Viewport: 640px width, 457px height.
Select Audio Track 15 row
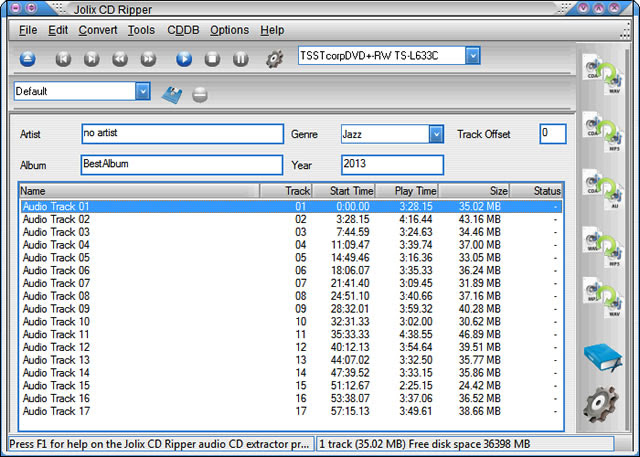(291, 385)
